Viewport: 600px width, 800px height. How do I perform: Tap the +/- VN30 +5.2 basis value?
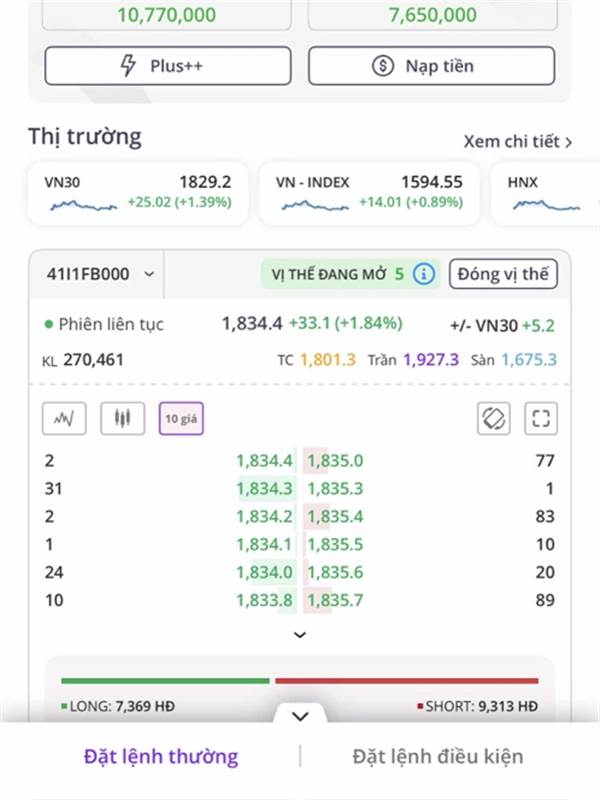click(502, 326)
